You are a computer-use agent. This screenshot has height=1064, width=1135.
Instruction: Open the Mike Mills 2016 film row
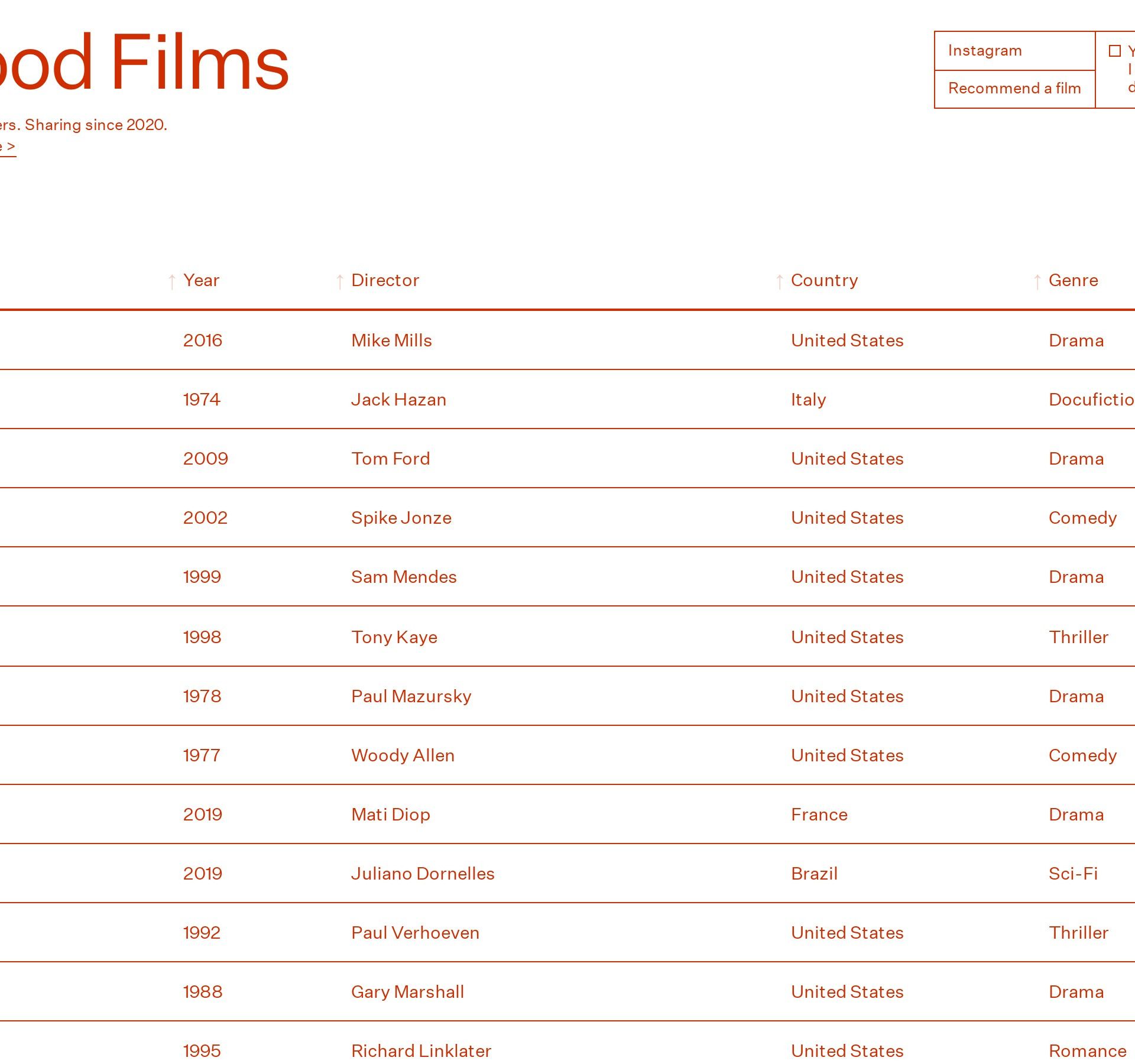click(391, 340)
